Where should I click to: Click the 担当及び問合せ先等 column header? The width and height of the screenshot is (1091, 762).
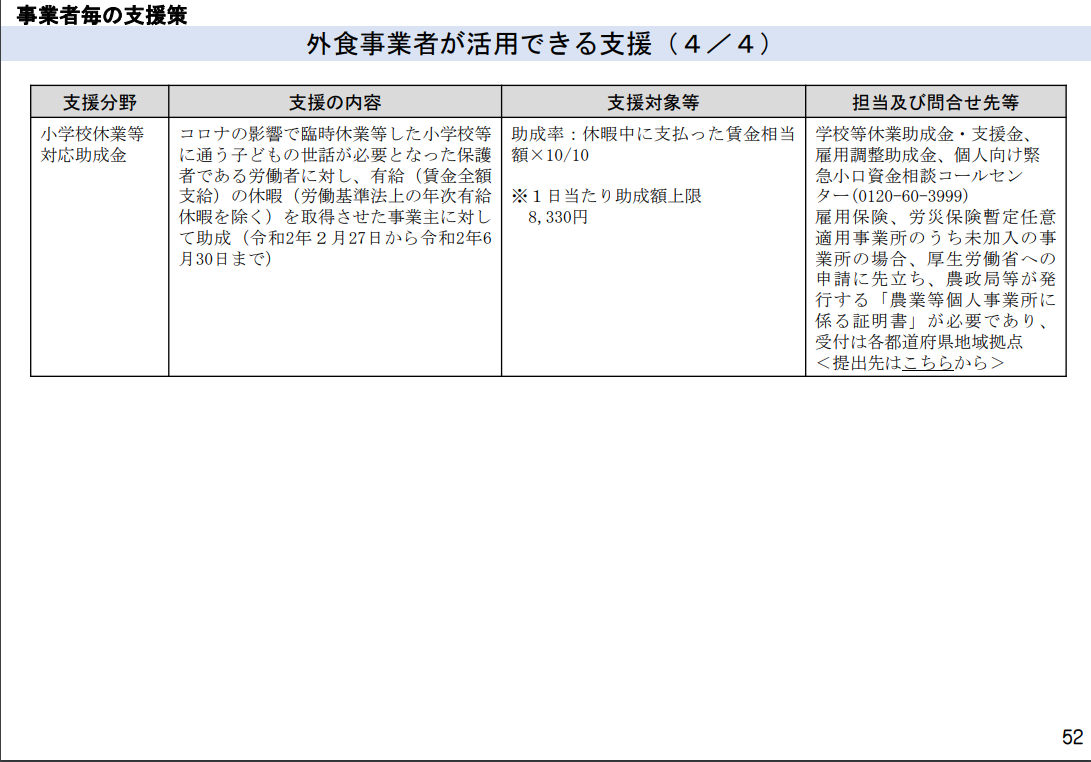(936, 102)
